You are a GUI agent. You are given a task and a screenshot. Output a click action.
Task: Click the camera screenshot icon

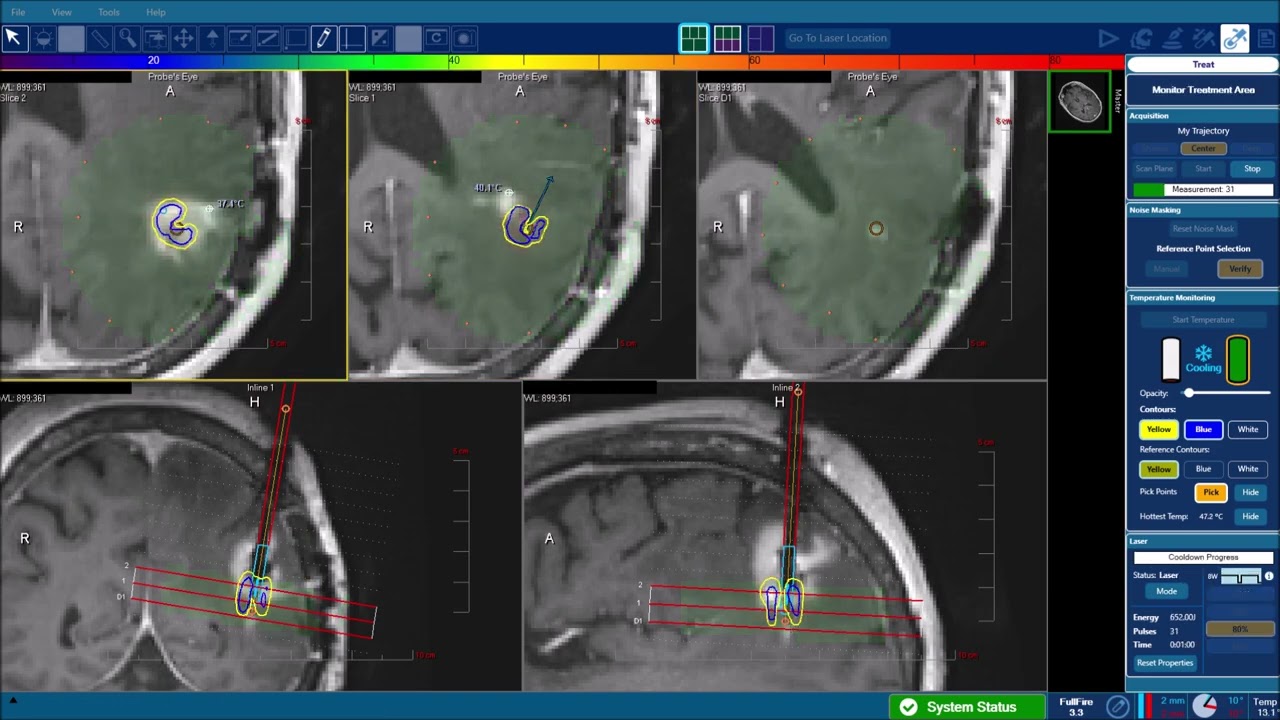point(463,38)
